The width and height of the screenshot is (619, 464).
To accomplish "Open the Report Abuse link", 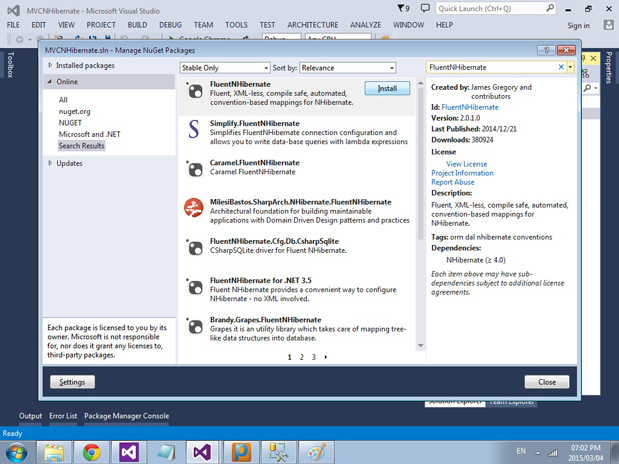I will (x=453, y=182).
